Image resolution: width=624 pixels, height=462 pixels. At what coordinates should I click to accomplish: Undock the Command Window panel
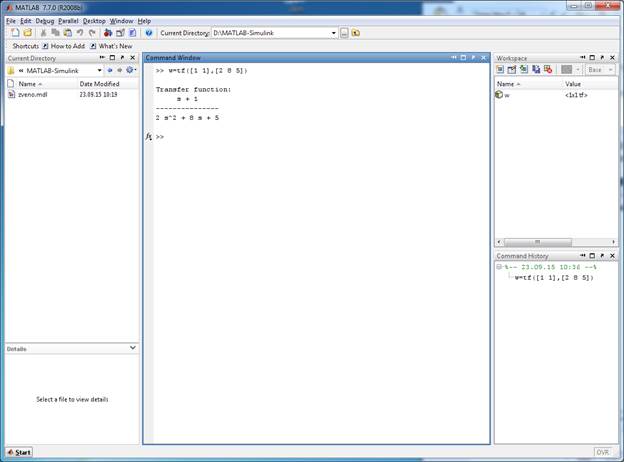pyautogui.click(x=473, y=58)
